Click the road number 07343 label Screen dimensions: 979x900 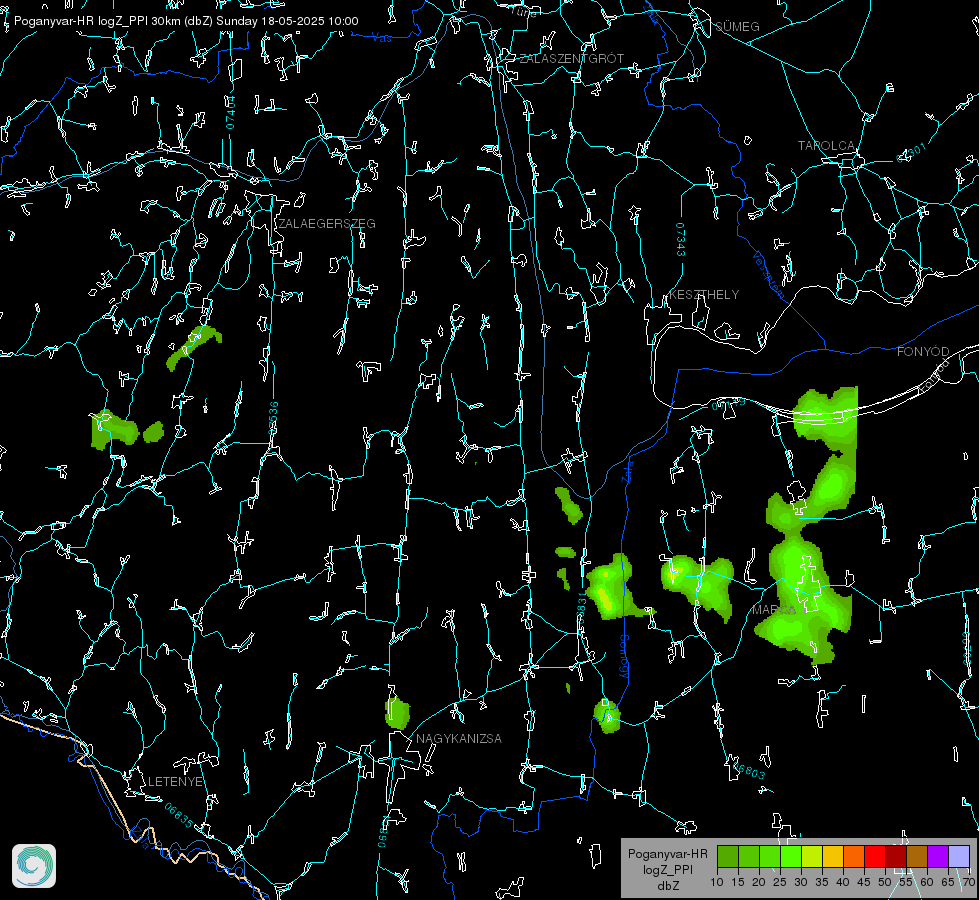click(681, 240)
